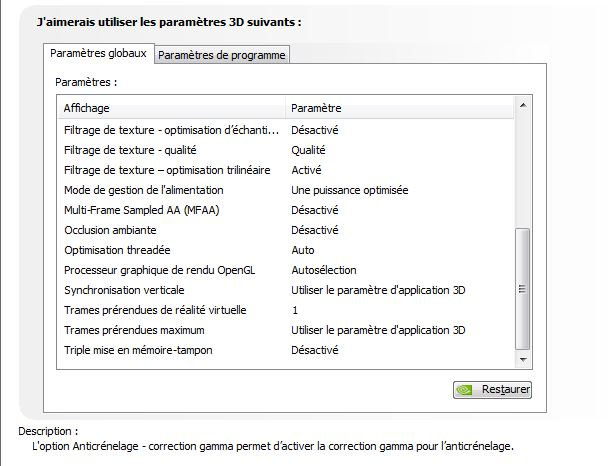Select Multi-Frame Sampled AA (MFAA) row
The image size is (608, 466).
(x=286, y=210)
